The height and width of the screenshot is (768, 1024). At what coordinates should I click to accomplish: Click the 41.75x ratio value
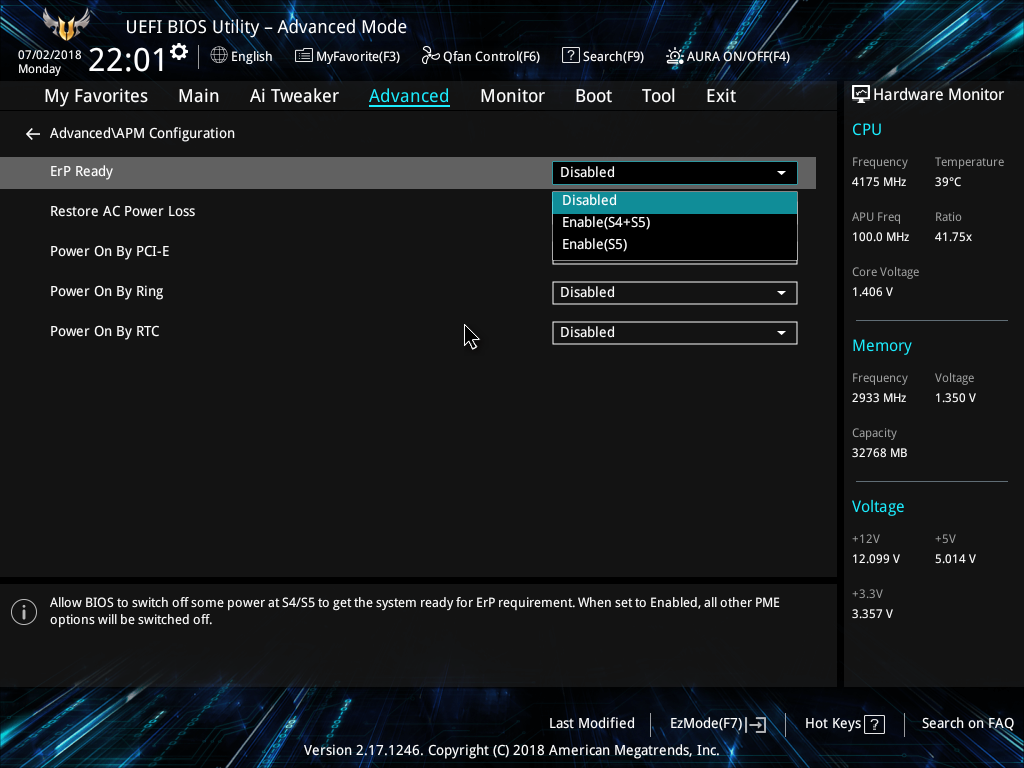(x=953, y=237)
